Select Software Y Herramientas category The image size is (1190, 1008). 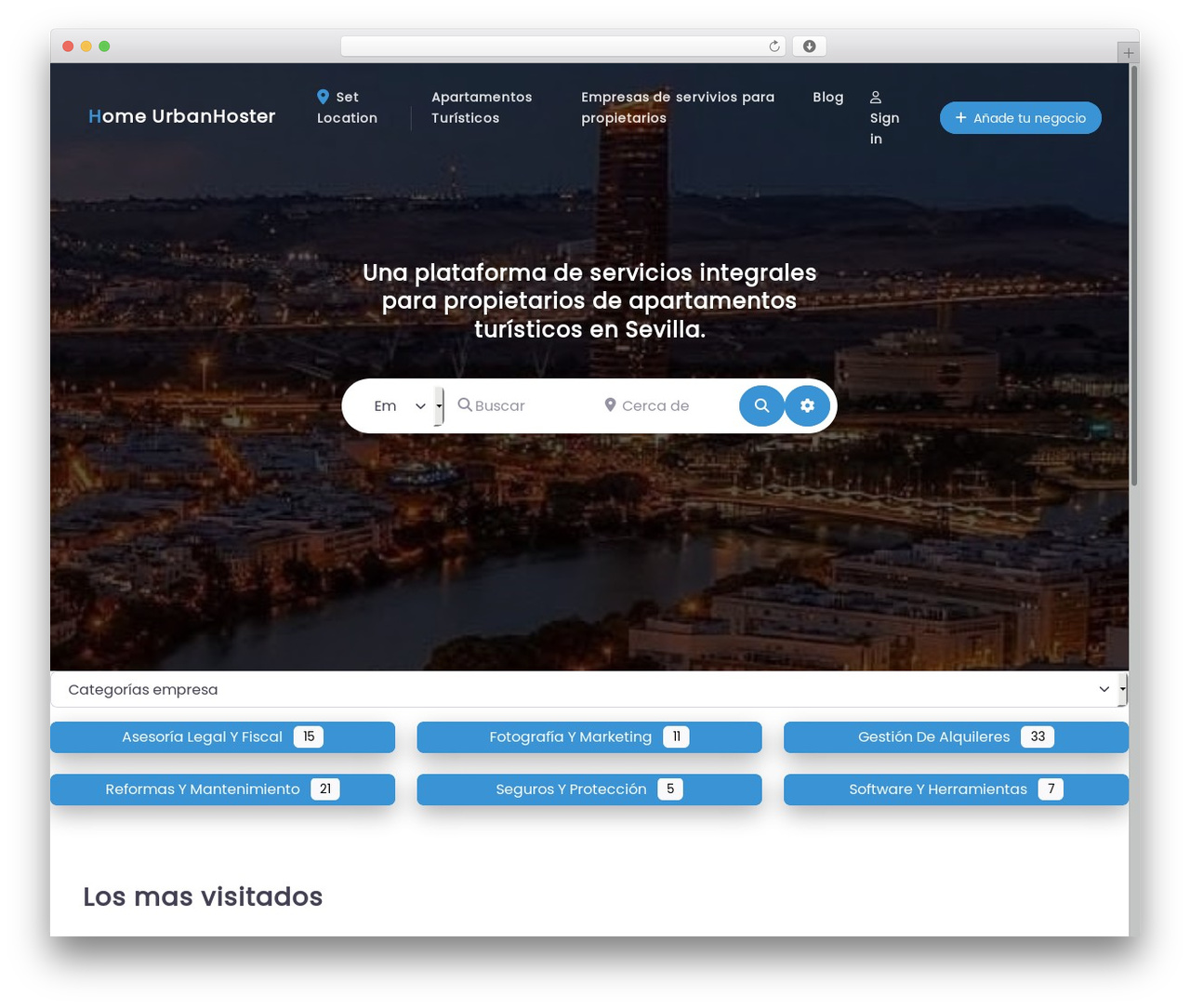(956, 789)
